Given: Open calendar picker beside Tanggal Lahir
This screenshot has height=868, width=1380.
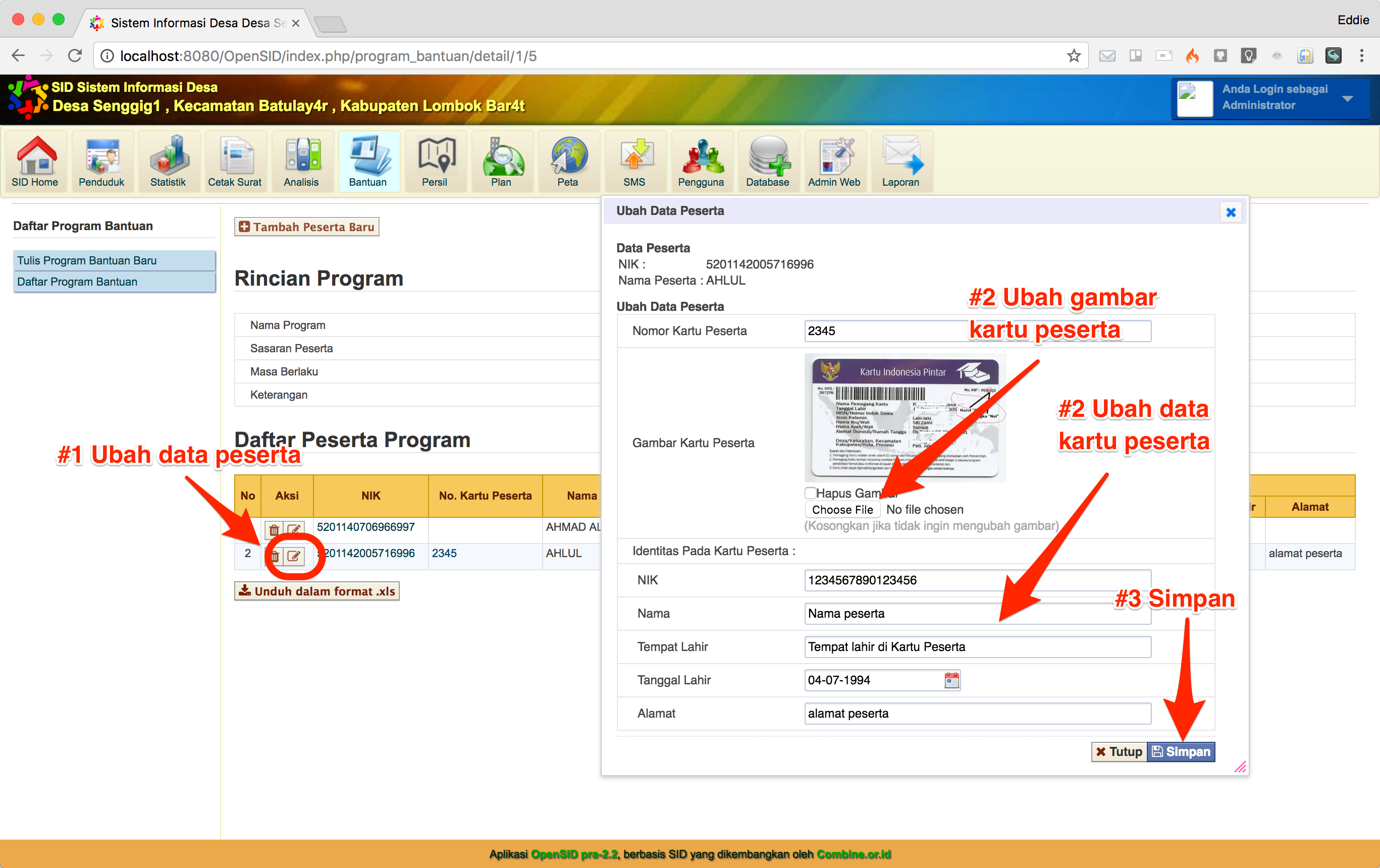Looking at the screenshot, I should pos(951,680).
